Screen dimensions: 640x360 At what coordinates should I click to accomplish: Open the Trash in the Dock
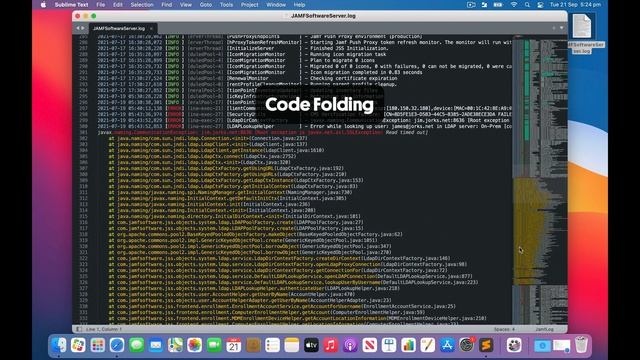pos(581,345)
